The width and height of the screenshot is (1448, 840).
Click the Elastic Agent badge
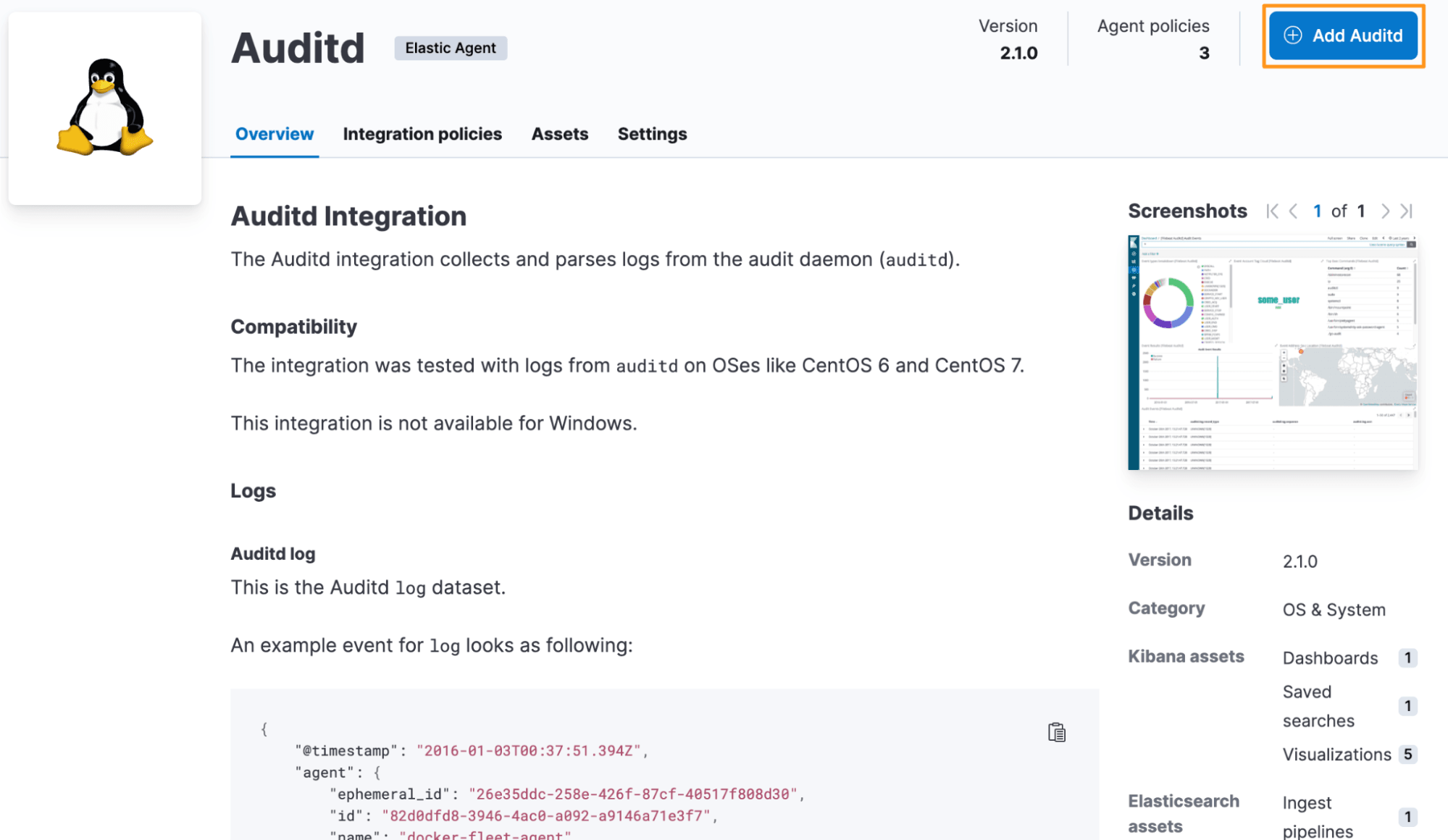(x=451, y=49)
